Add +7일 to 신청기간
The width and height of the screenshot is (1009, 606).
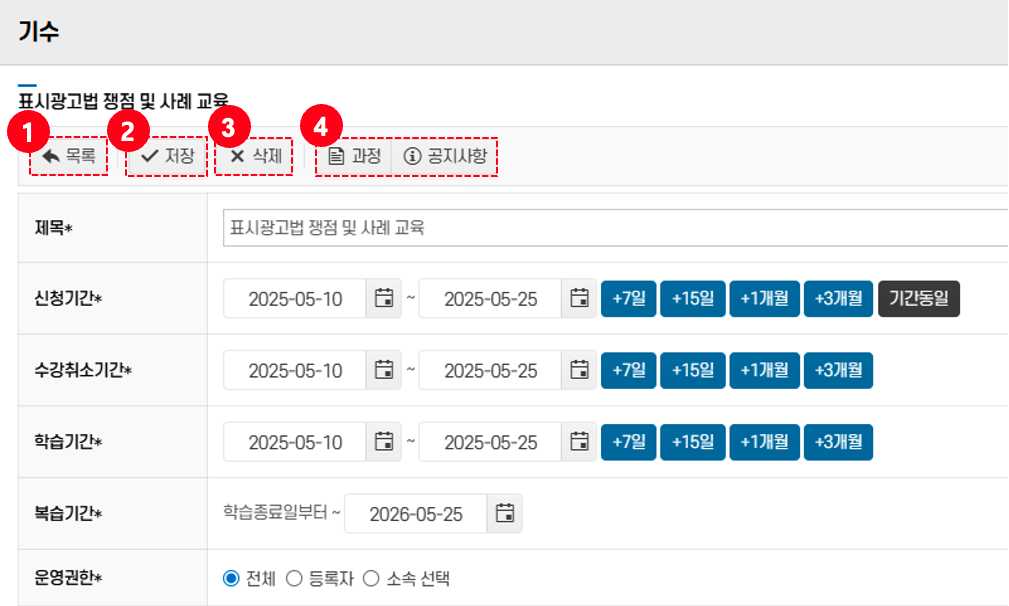click(x=628, y=298)
